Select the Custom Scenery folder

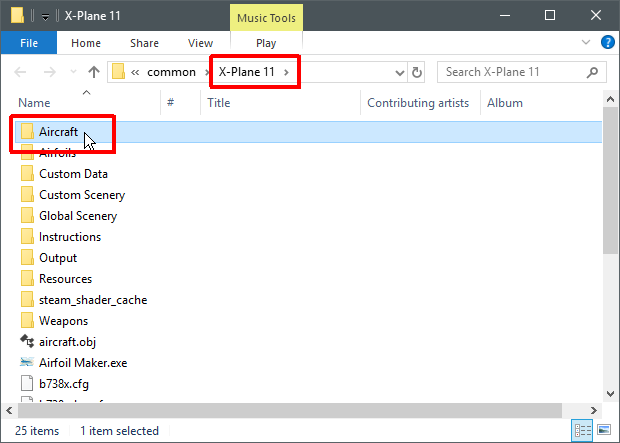(x=82, y=195)
